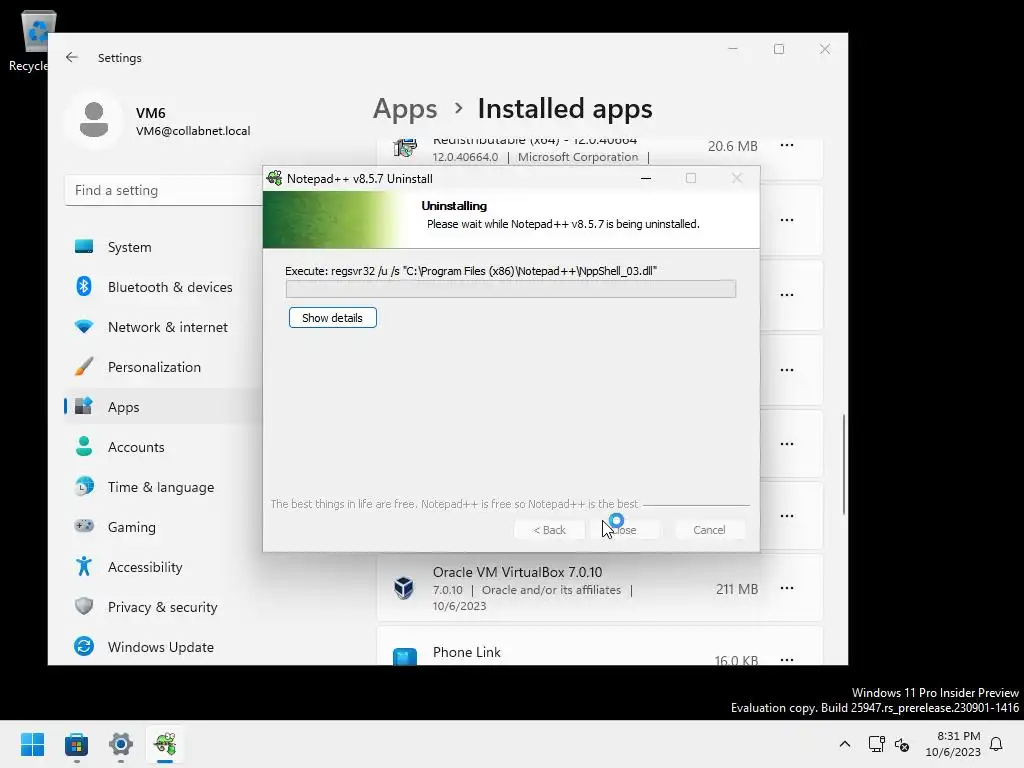1024x768 pixels.
Task: Click the Windows Update sync icon
Action: coord(84,647)
